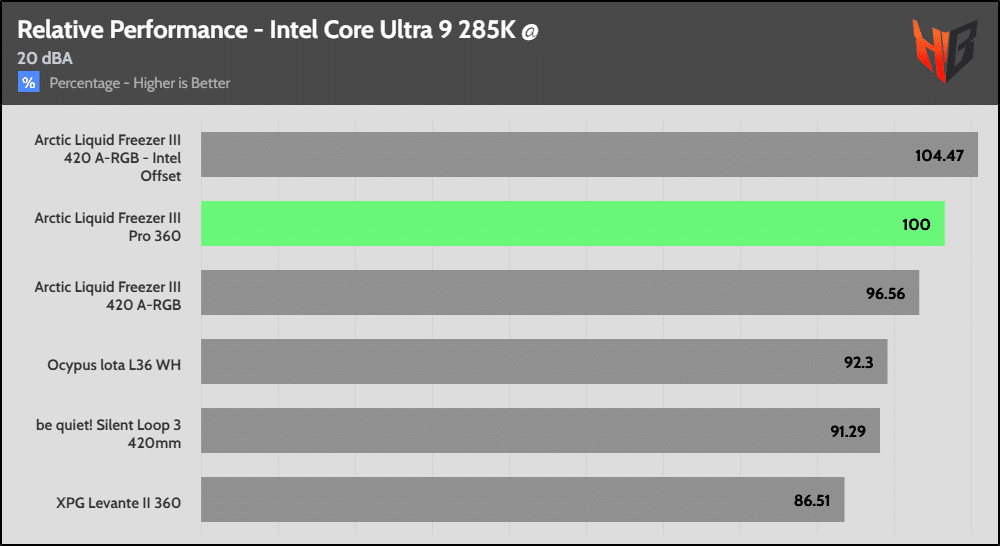Select the be quiet! Silent Loop 3 420mm label
This screenshot has width=1000, height=546.
click(109, 433)
